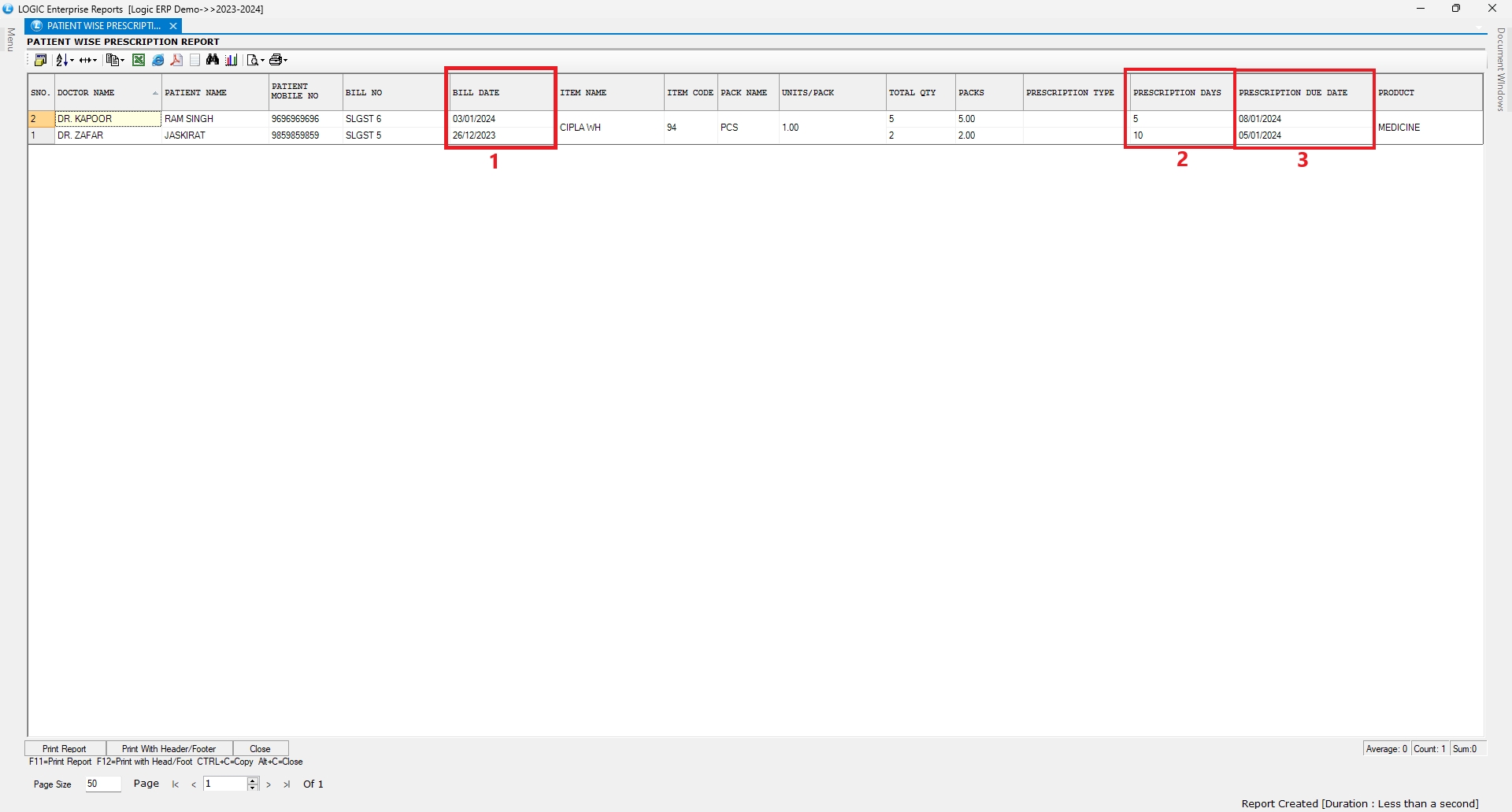This screenshot has height=812, width=1512.
Task: Open the copy options dropdown arrow
Action: [x=123, y=61]
